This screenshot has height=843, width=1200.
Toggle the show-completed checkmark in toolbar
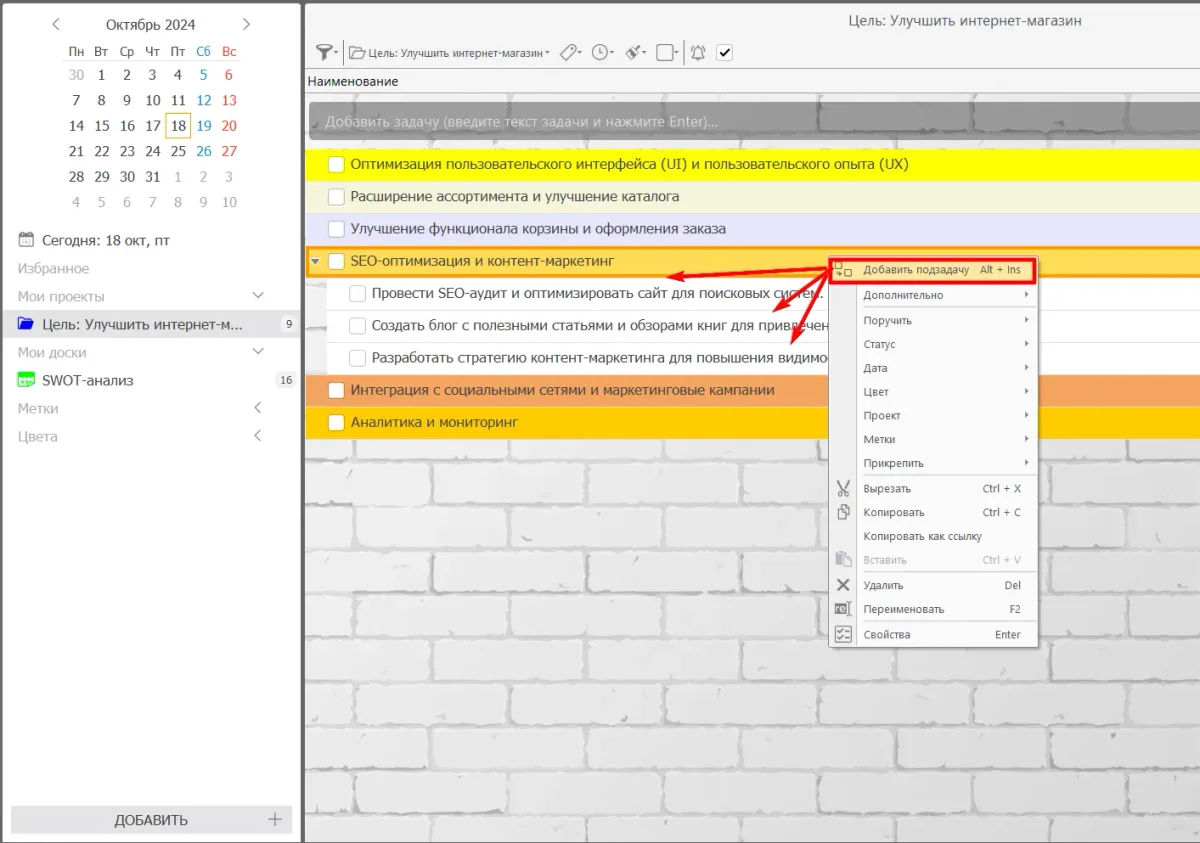pyautogui.click(x=725, y=53)
